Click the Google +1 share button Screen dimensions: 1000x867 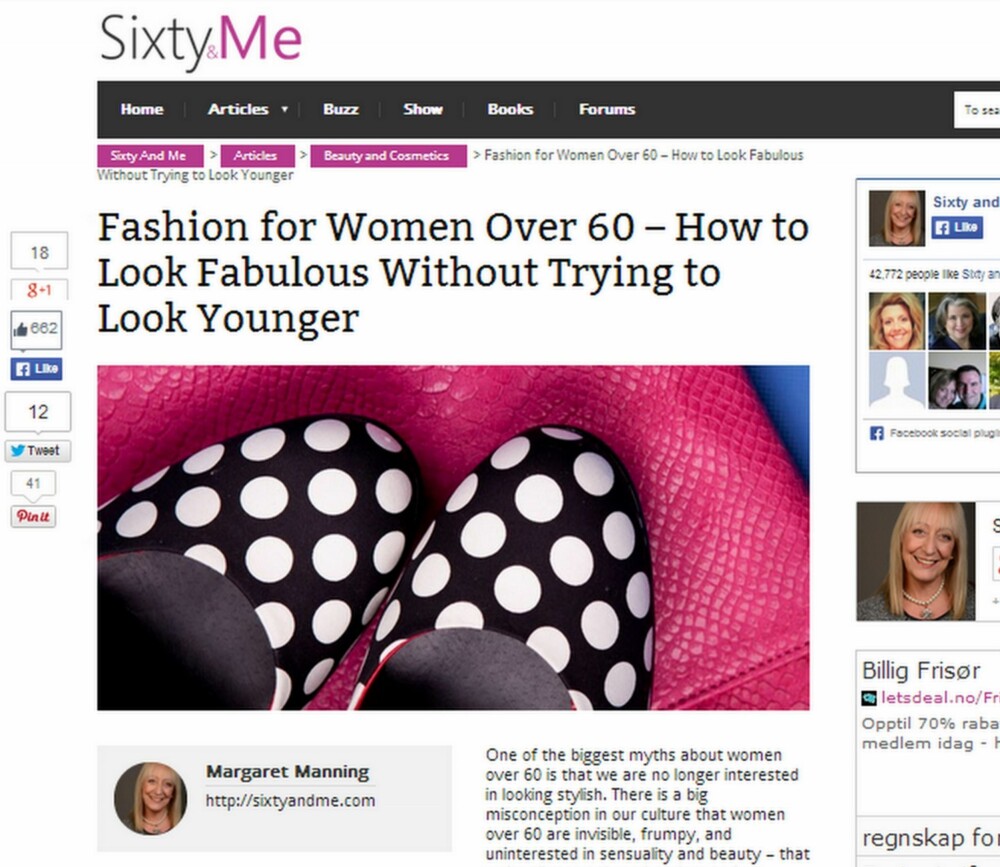tap(39, 290)
